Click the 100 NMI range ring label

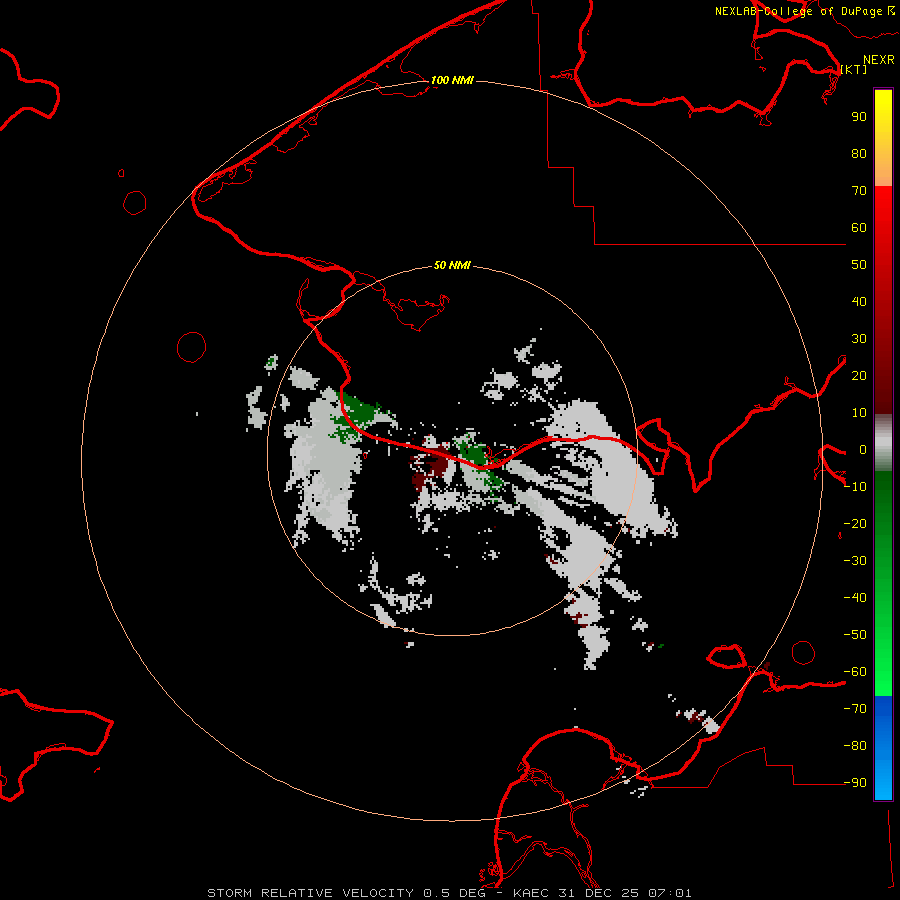pos(452,80)
